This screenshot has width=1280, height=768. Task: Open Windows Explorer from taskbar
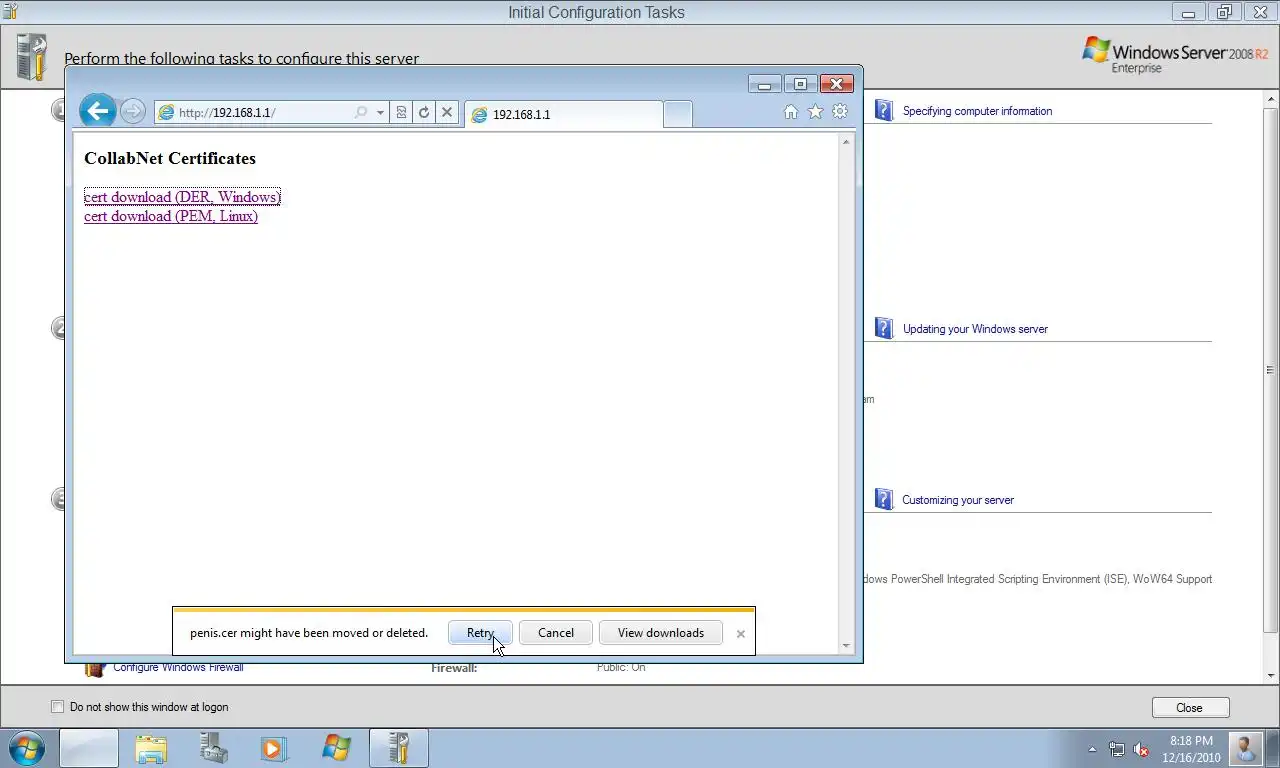point(151,748)
